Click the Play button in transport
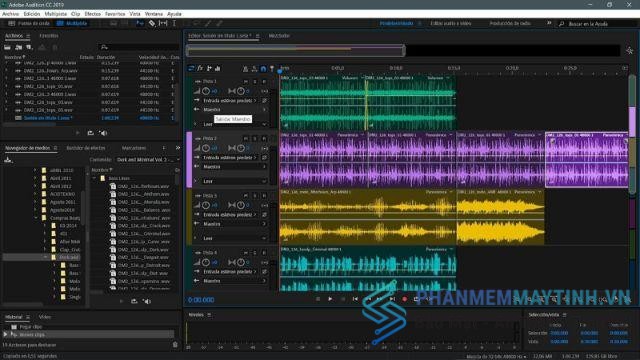The image size is (640, 360). [330, 299]
